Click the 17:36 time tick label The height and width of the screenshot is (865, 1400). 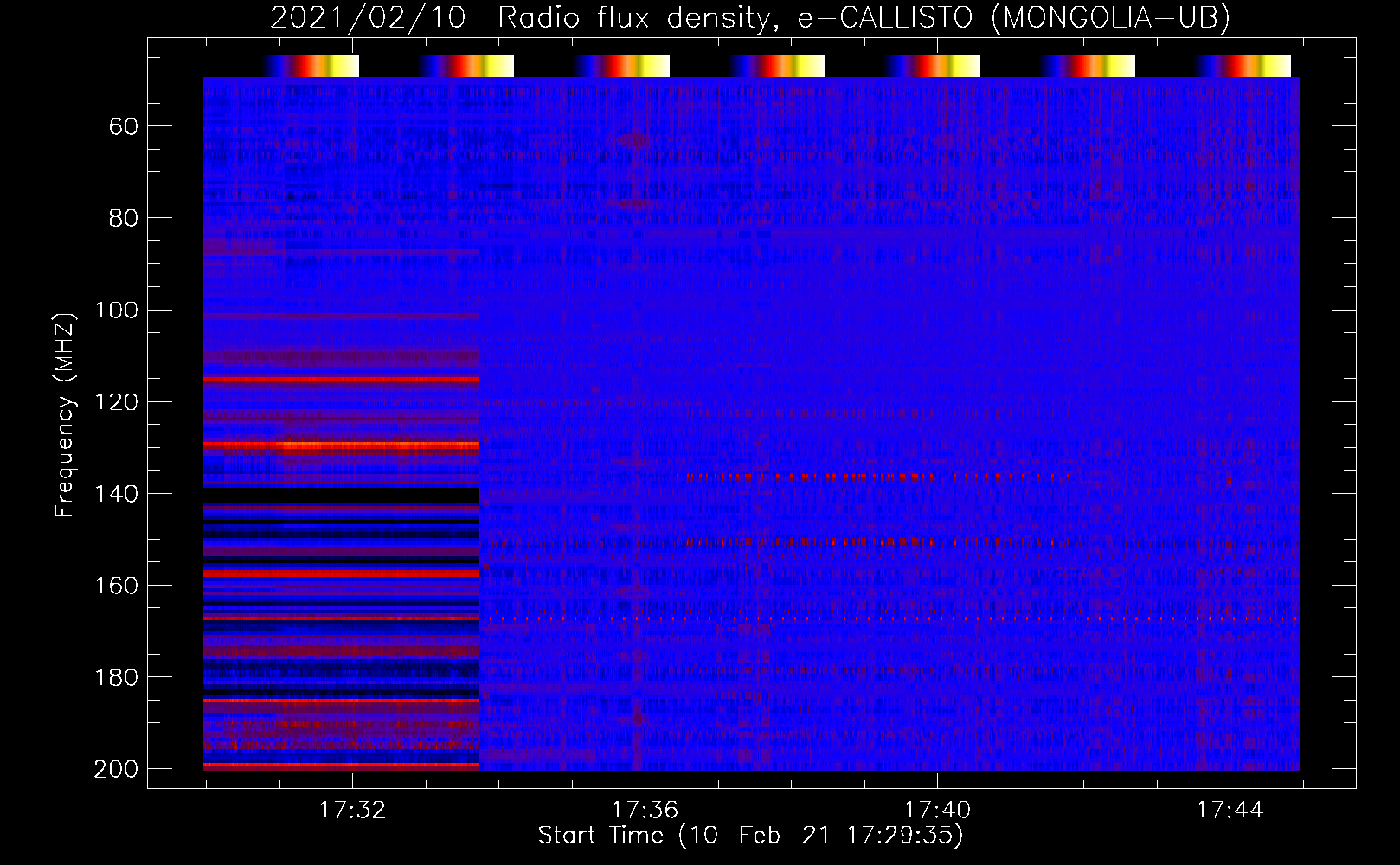click(645, 810)
